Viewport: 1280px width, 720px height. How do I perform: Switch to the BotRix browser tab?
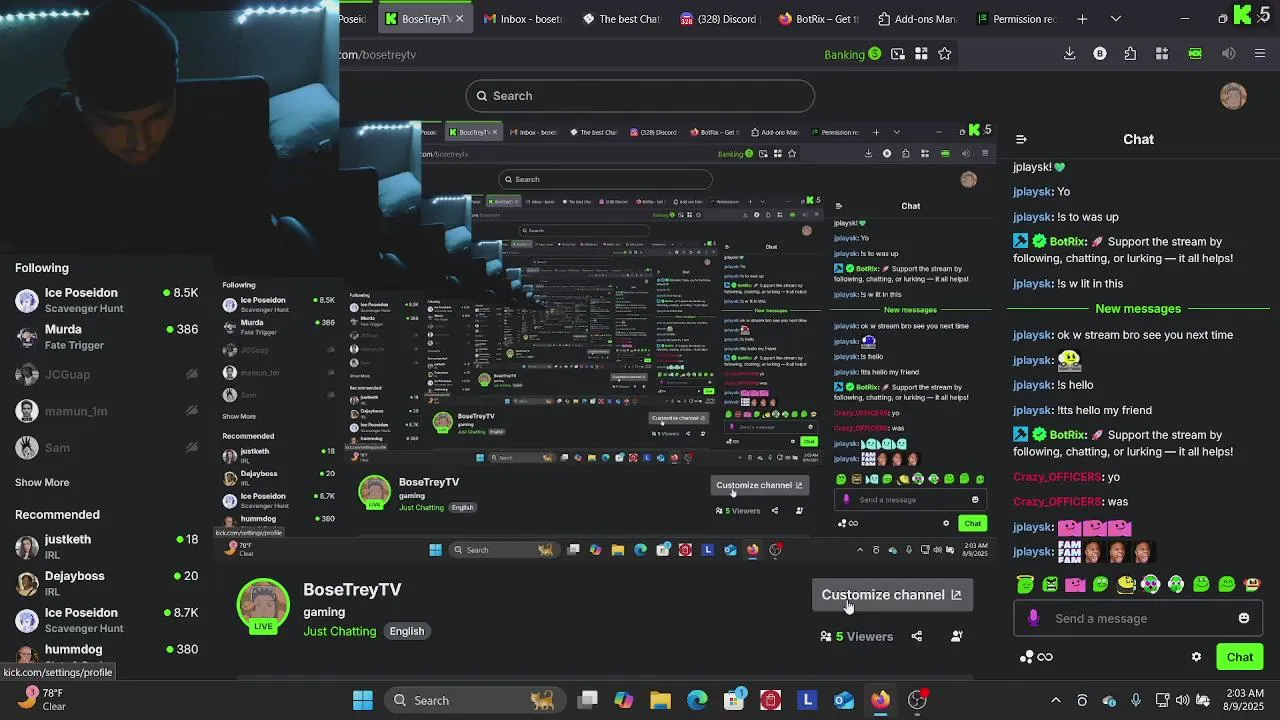point(818,19)
